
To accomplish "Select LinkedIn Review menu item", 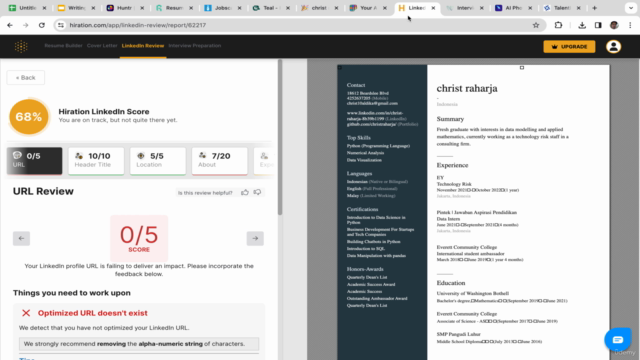I will (x=143, y=46).
